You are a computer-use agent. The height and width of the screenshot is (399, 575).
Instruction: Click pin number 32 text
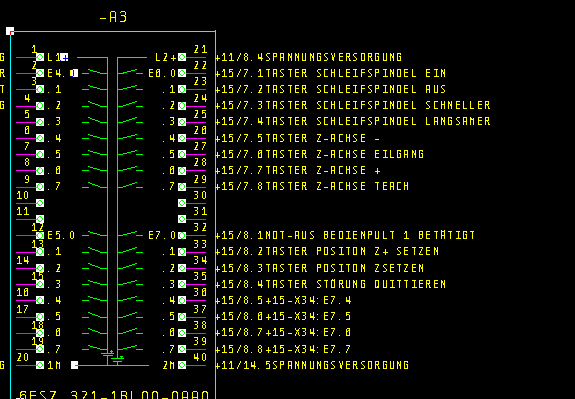coord(201,227)
